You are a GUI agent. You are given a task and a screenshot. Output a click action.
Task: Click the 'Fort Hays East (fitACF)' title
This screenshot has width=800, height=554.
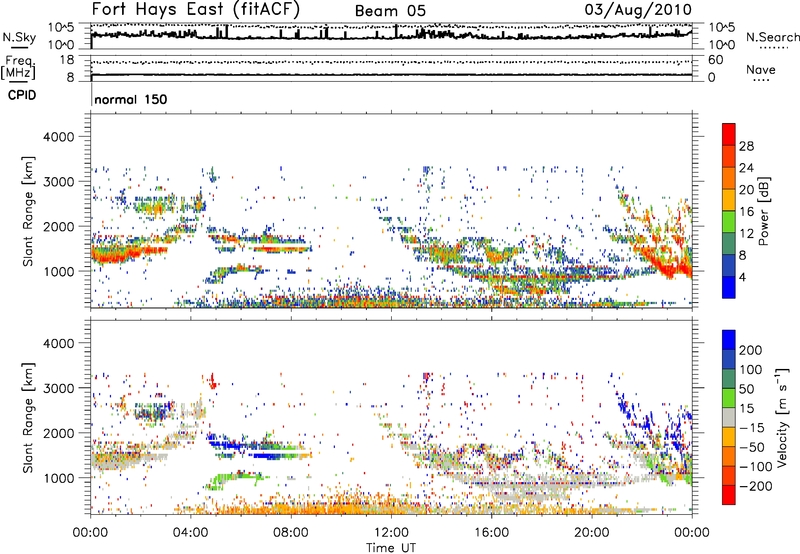point(196,9)
